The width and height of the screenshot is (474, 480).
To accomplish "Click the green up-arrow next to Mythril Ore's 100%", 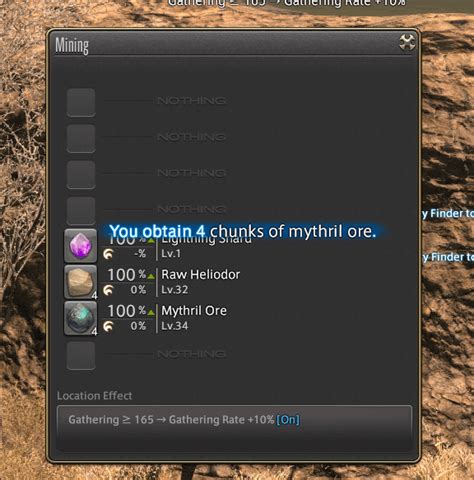I will 151,312.
